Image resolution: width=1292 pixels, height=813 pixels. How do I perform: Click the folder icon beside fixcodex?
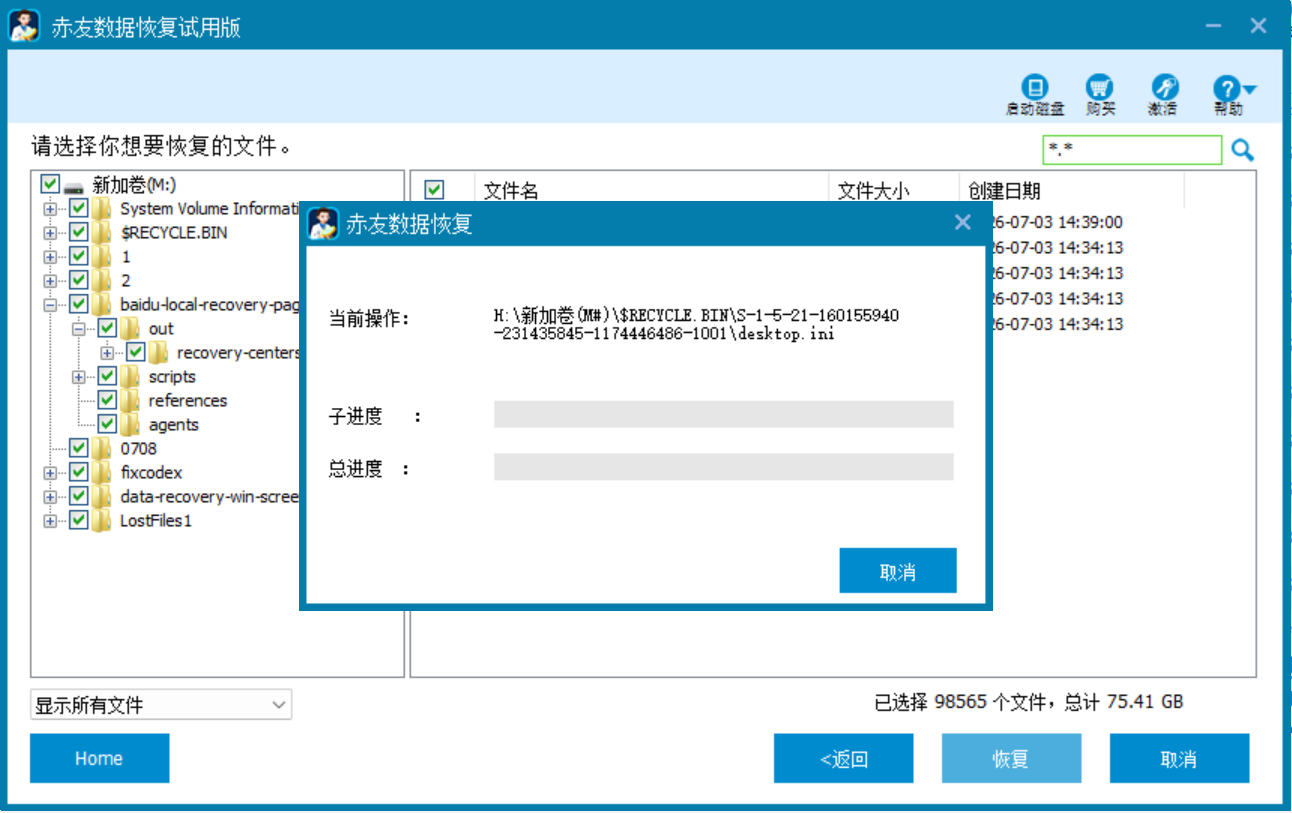[102, 473]
